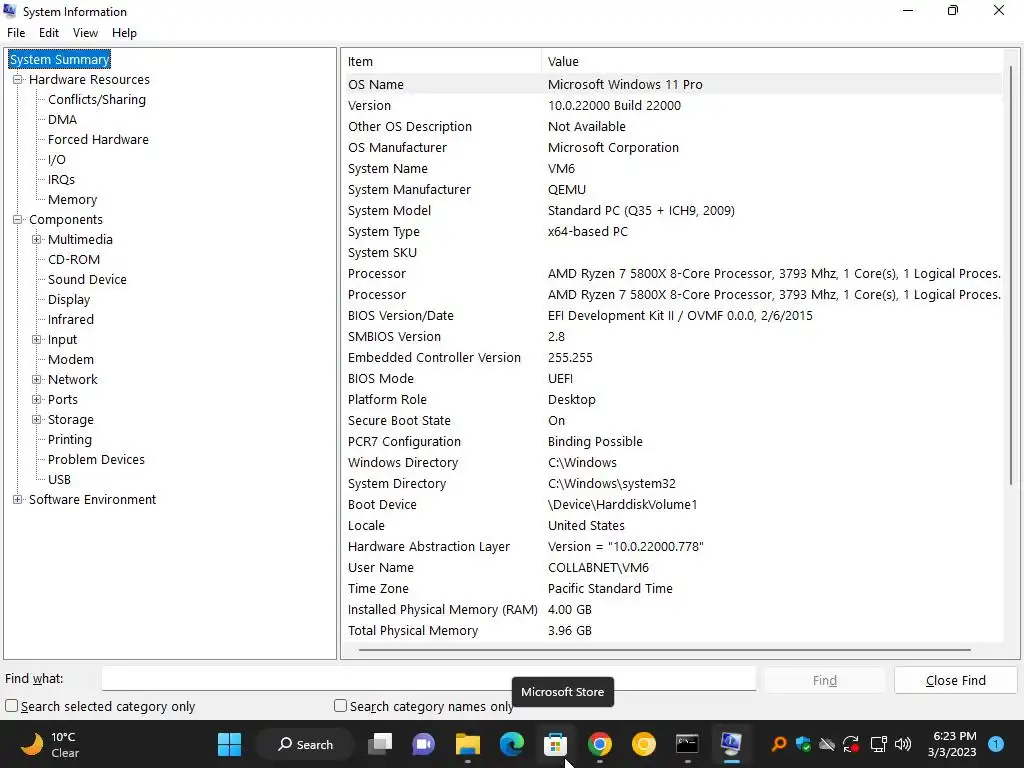Launch Microsoft Edge from taskbar
The height and width of the screenshot is (768, 1024).
pos(511,744)
